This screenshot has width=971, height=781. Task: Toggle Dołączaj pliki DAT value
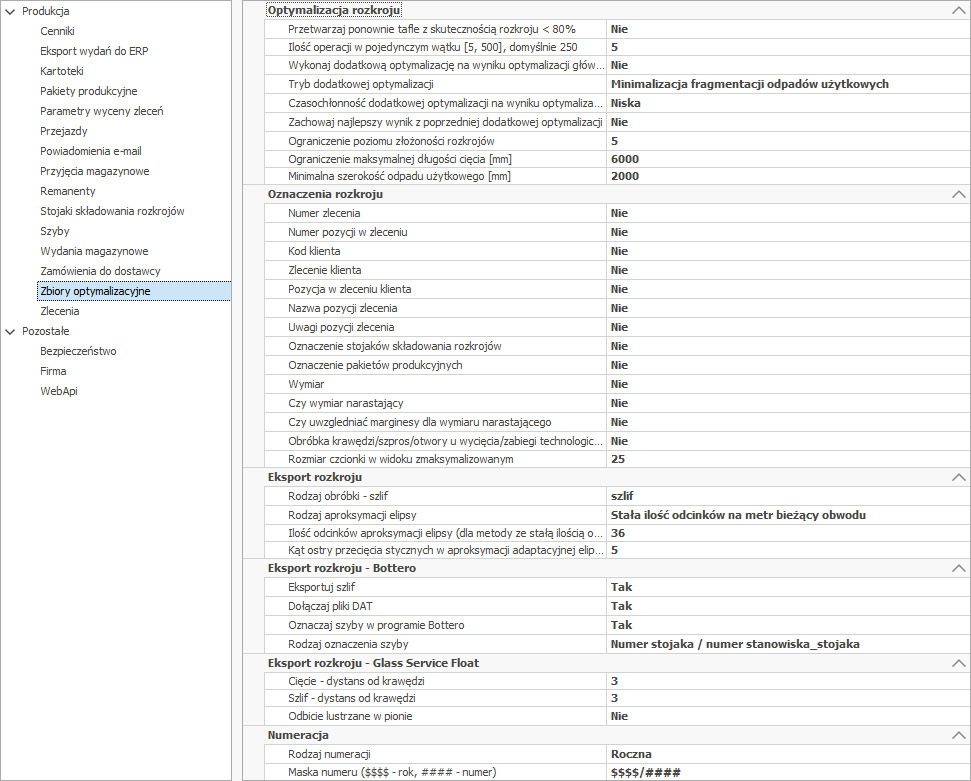785,606
